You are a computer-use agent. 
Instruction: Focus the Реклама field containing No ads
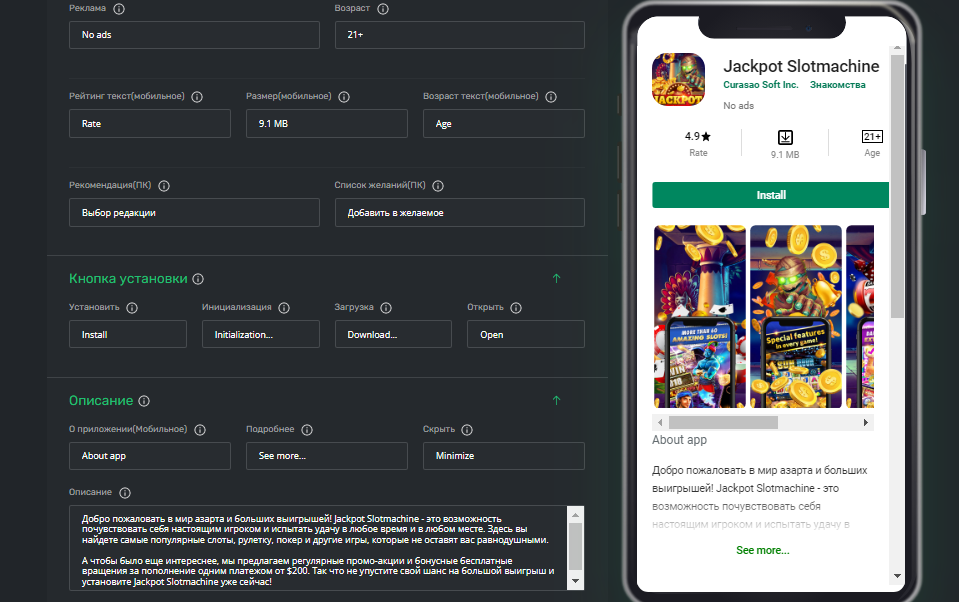194,35
